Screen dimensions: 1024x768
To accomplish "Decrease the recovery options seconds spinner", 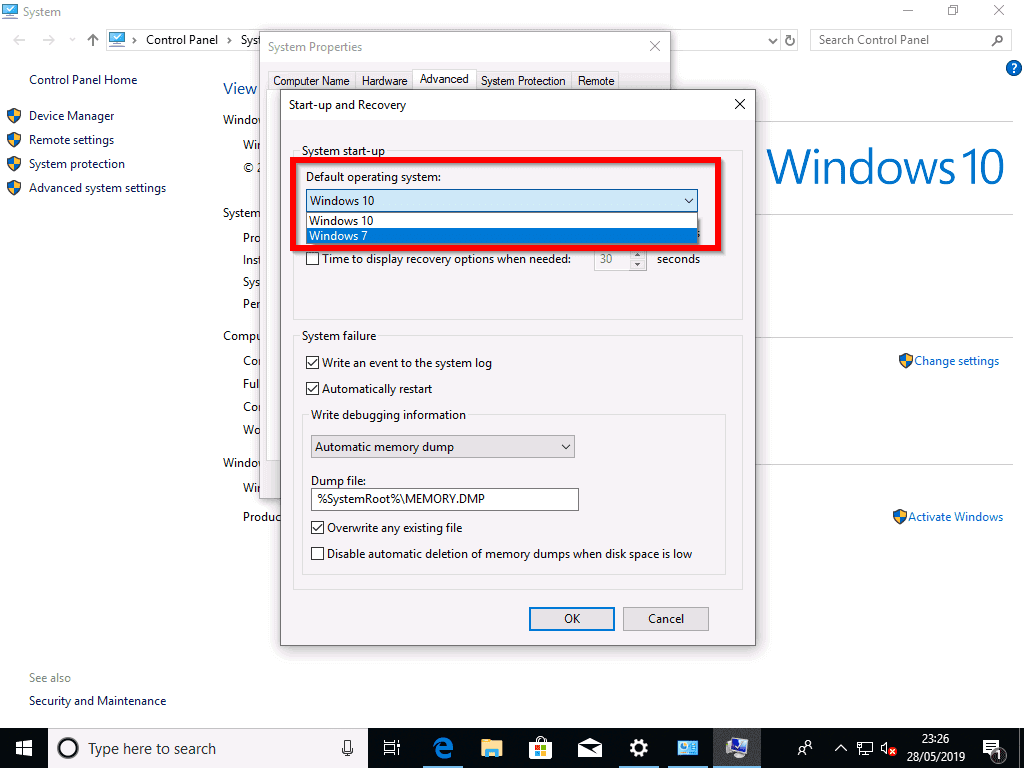I will (638, 264).
